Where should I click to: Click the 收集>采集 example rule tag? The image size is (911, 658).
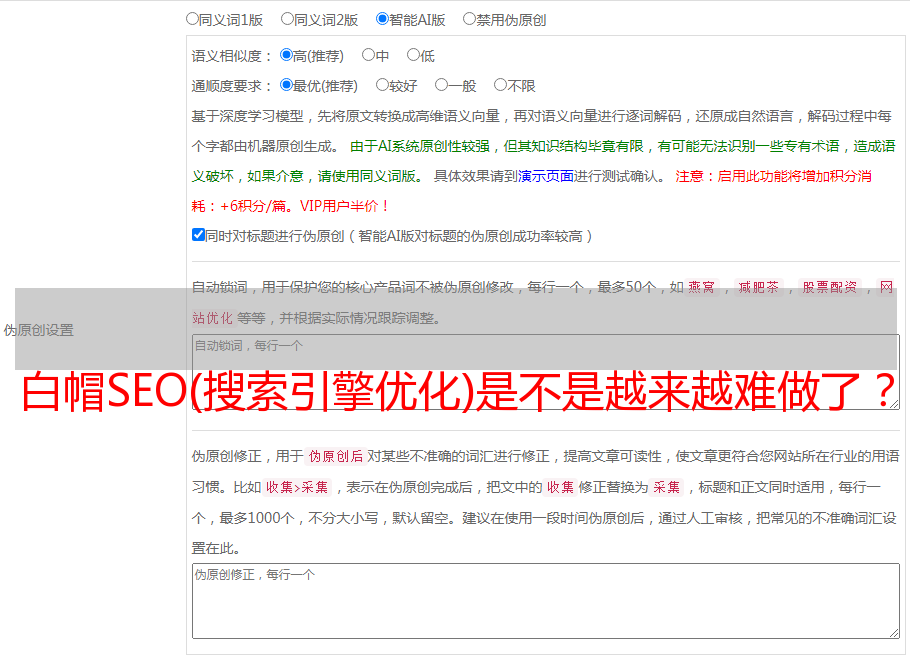297,487
